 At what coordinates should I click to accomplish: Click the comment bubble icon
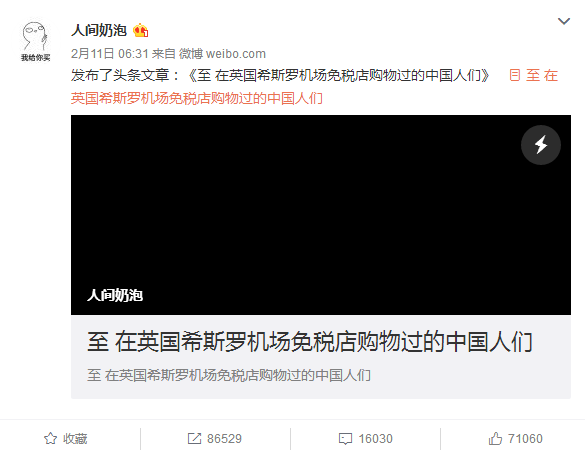345,439
